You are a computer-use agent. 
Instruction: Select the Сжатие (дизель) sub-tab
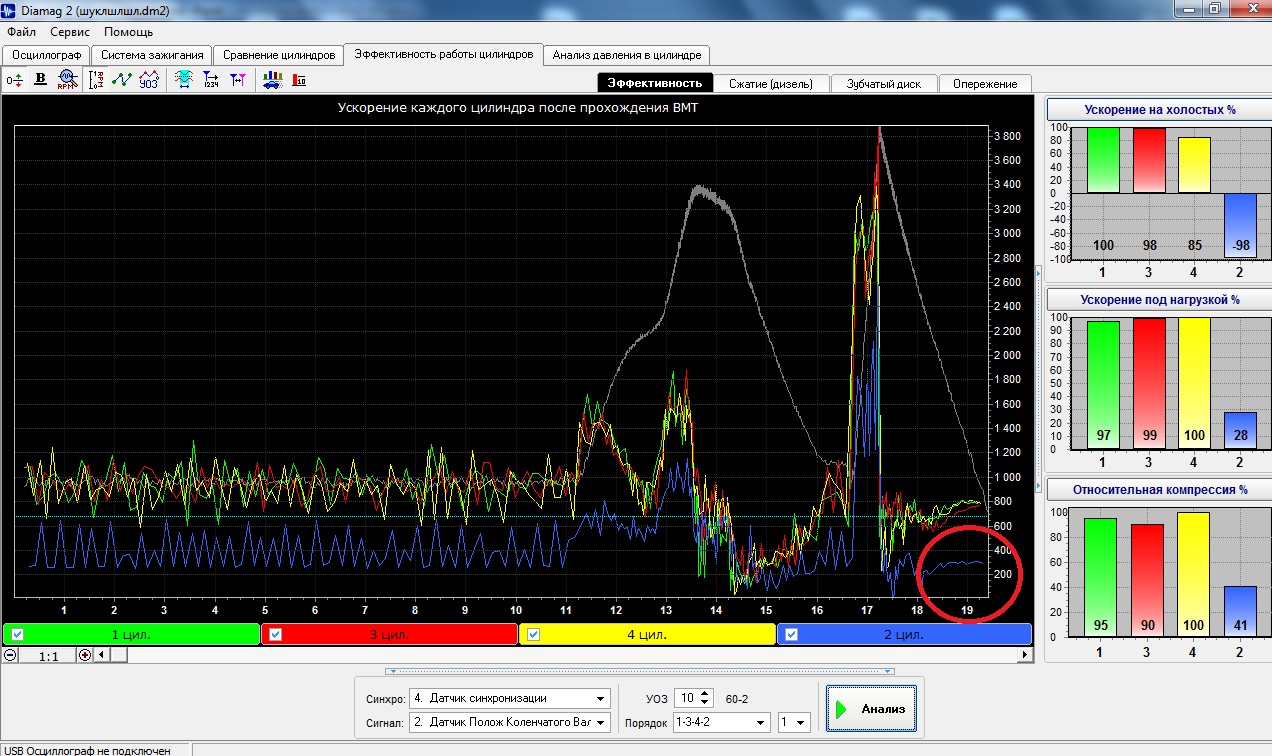click(772, 84)
